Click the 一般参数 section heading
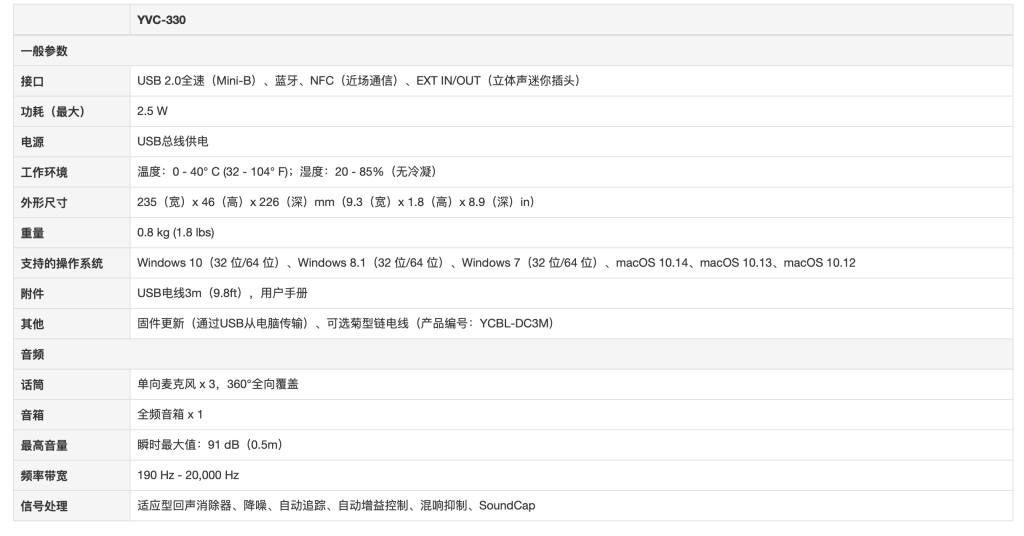Screen dimensions: 1024x536 (44, 50)
